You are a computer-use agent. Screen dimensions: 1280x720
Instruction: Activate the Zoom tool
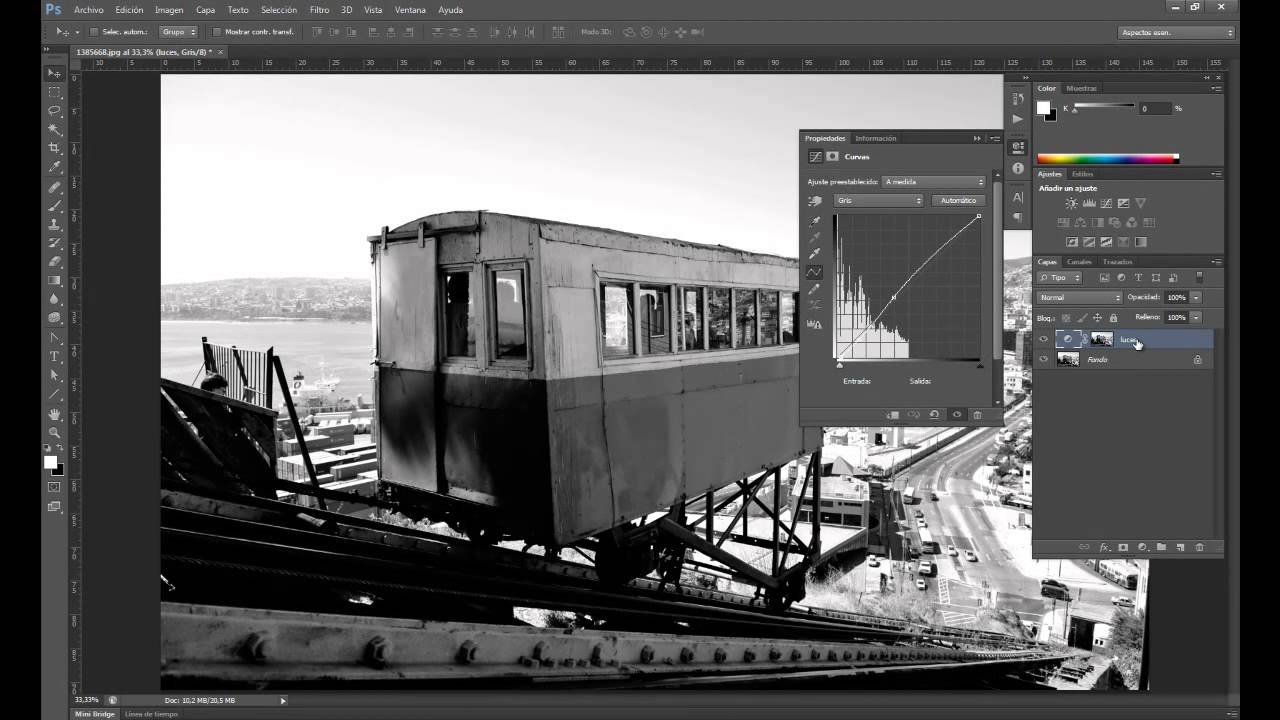coord(54,433)
